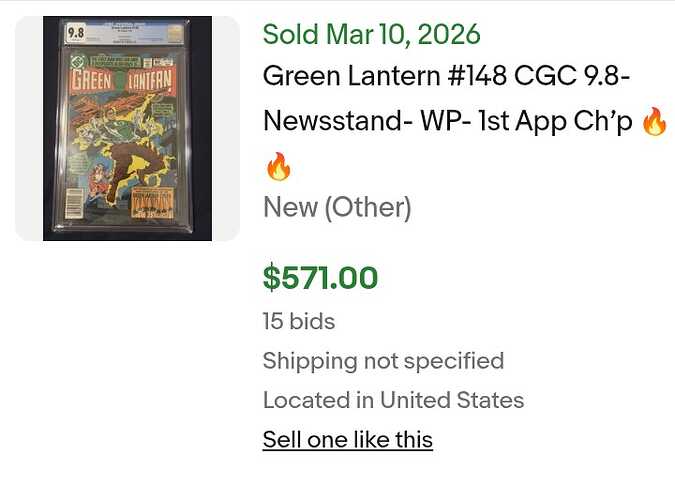Click the gray left margin of thumbnail
This screenshot has height=500, width=675.
[28, 128]
